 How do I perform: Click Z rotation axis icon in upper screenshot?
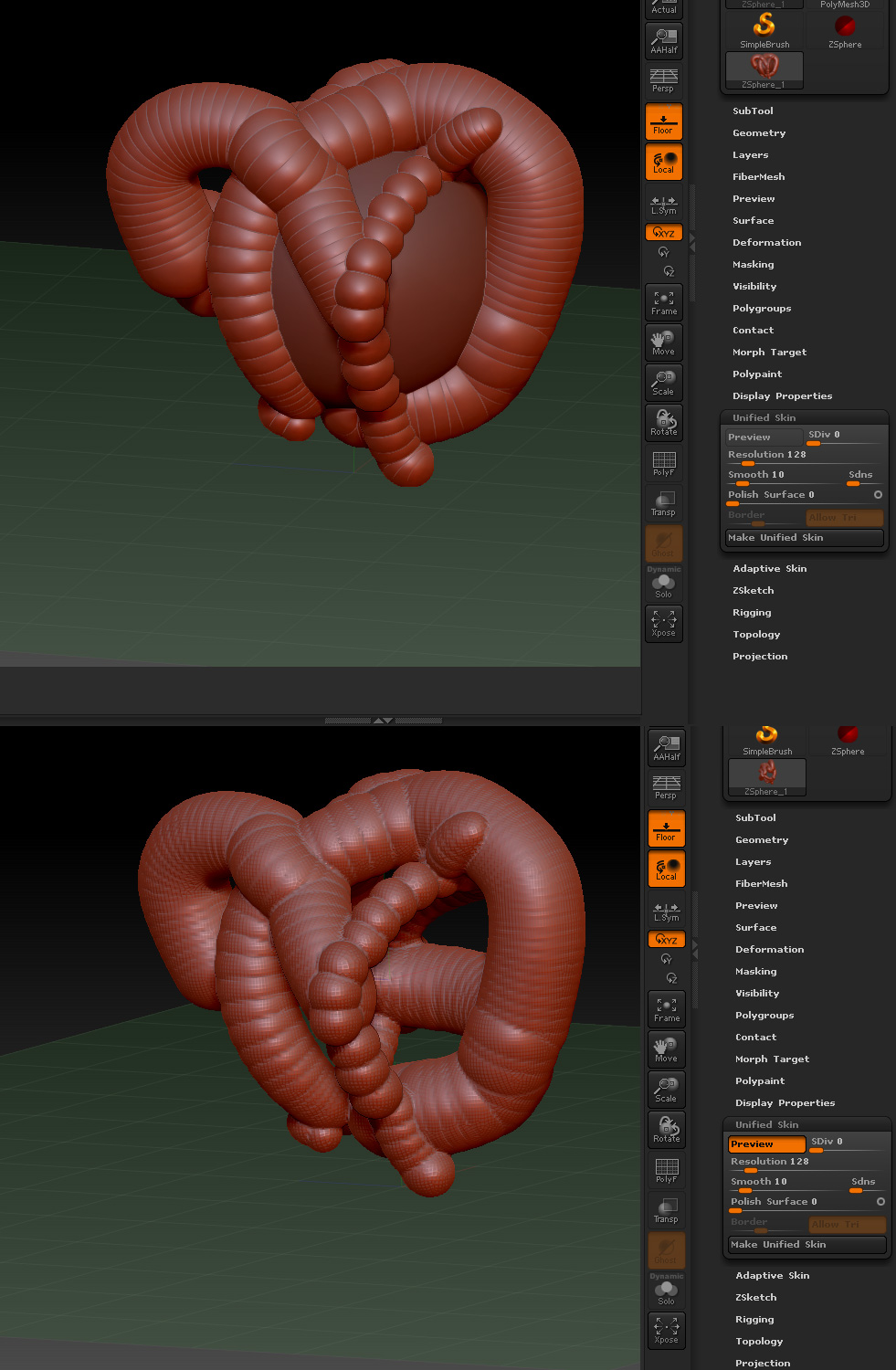(x=669, y=271)
